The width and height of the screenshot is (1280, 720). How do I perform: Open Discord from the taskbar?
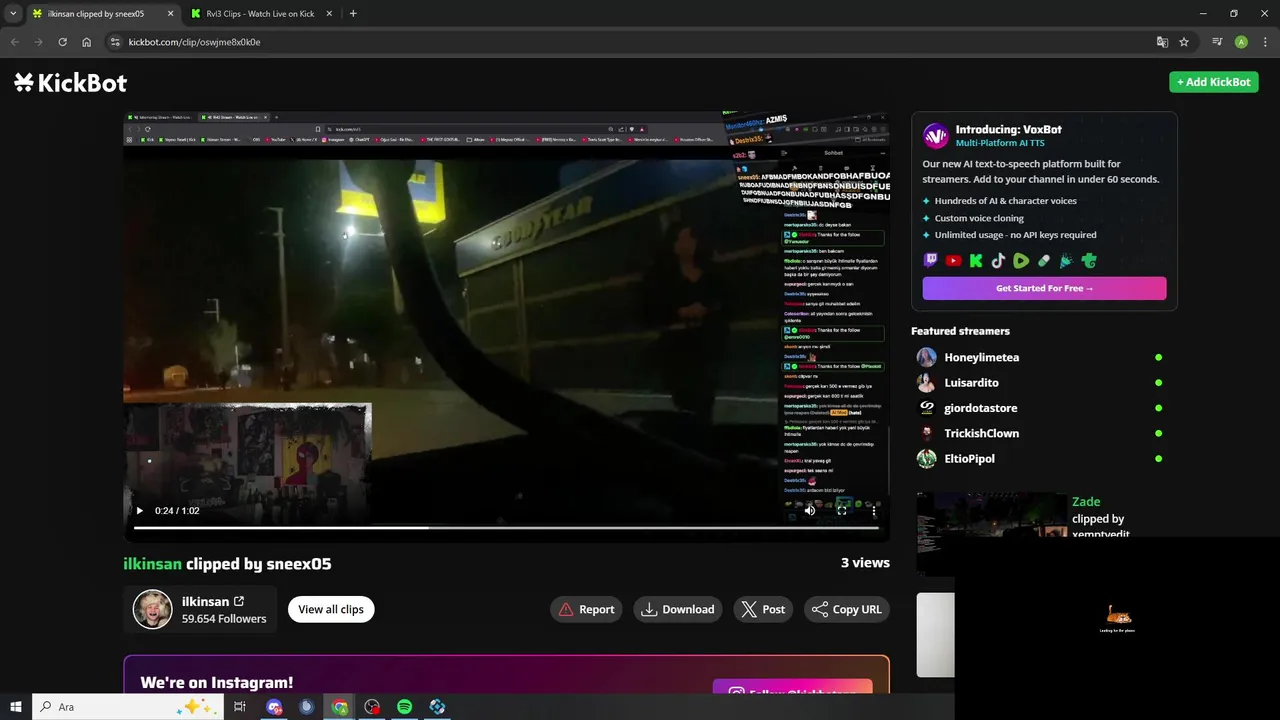(x=274, y=707)
